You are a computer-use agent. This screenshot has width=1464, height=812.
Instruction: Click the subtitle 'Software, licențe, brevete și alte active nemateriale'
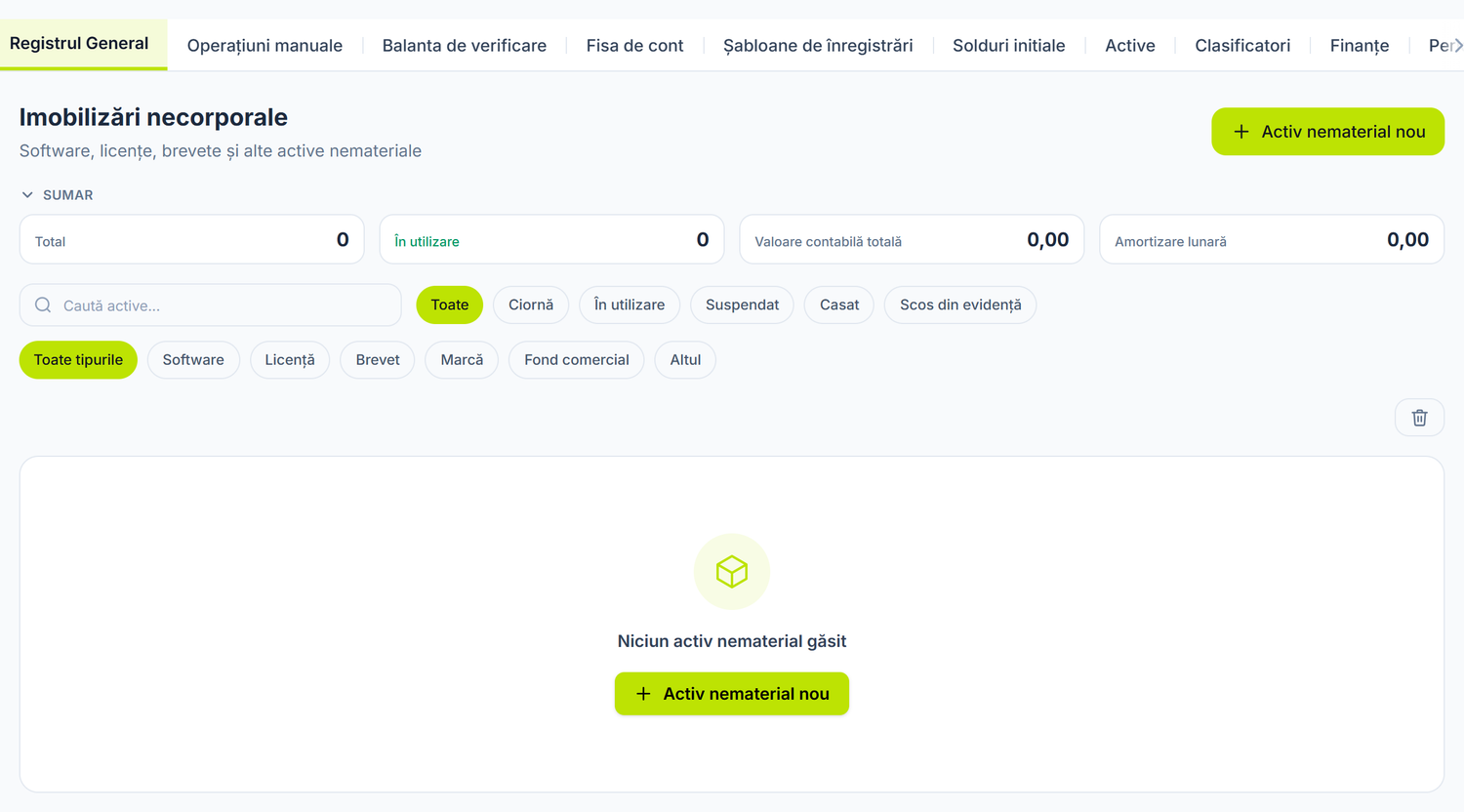click(x=221, y=151)
